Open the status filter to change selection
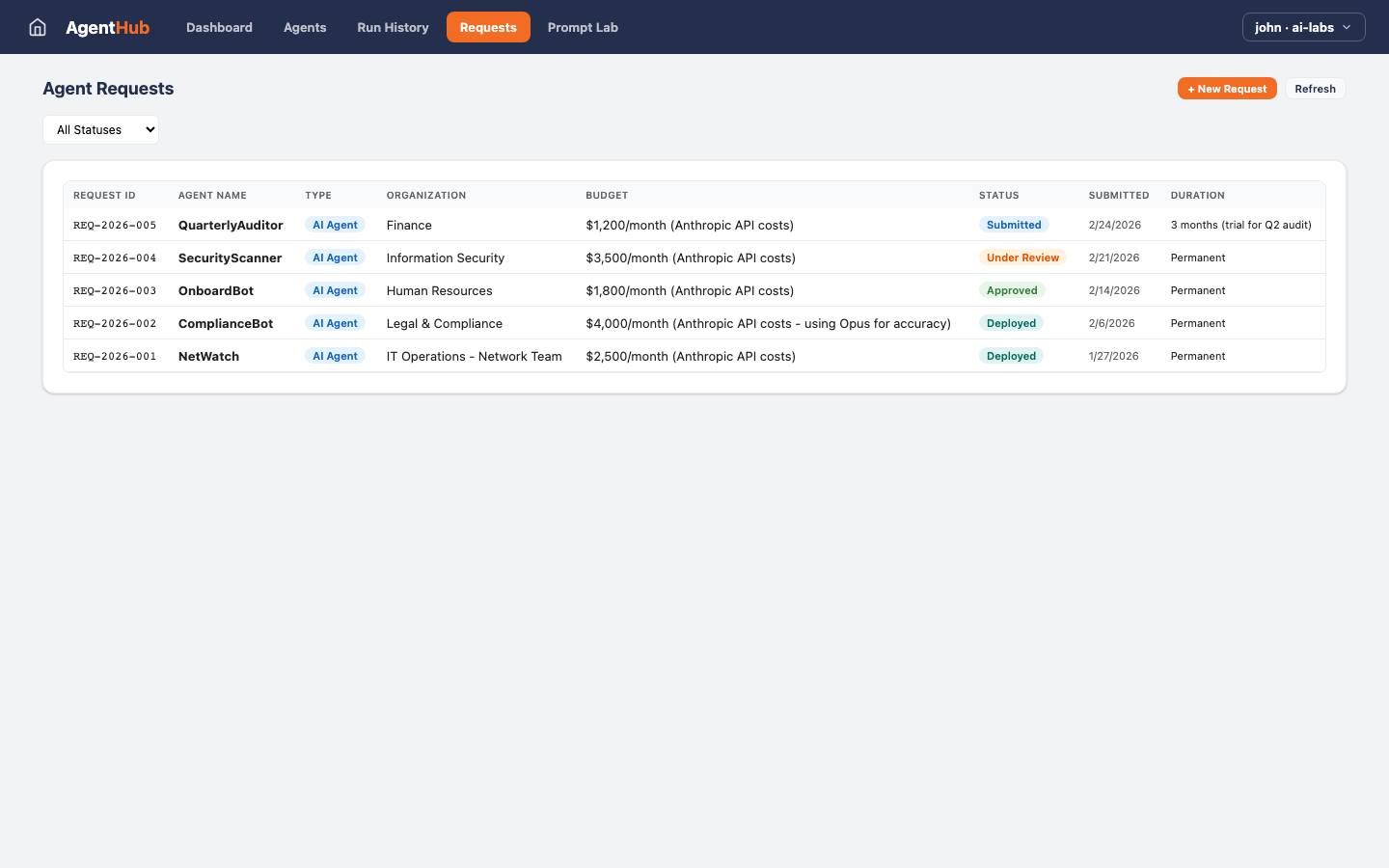The height and width of the screenshot is (868, 1389). tap(100, 129)
